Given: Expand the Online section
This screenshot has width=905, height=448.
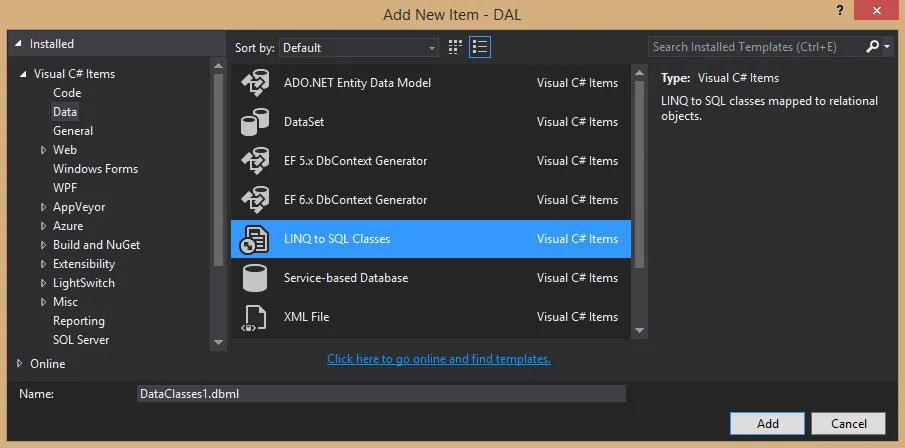Looking at the screenshot, I should 19,364.
